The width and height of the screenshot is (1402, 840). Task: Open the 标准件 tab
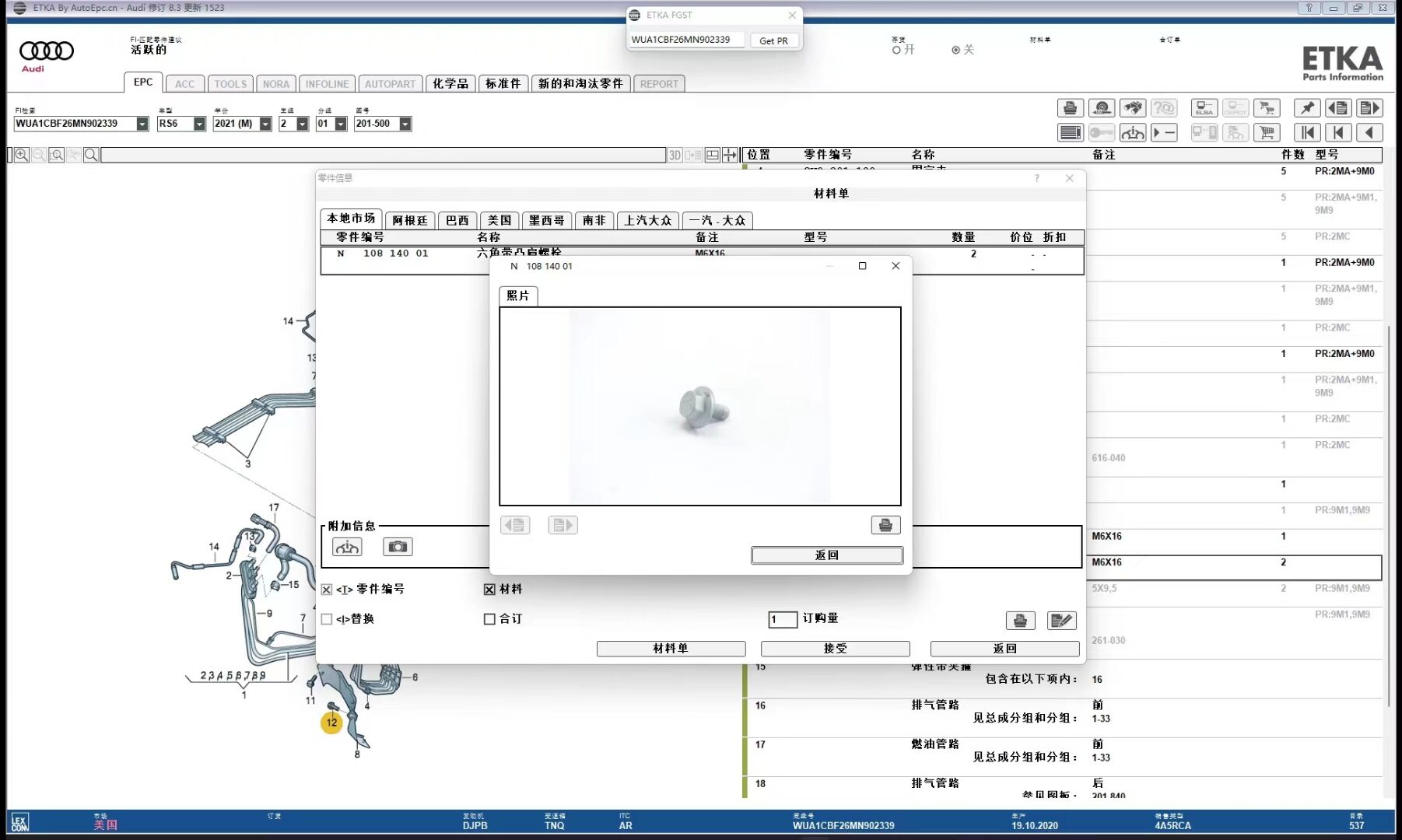pyautogui.click(x=503, y=83)
